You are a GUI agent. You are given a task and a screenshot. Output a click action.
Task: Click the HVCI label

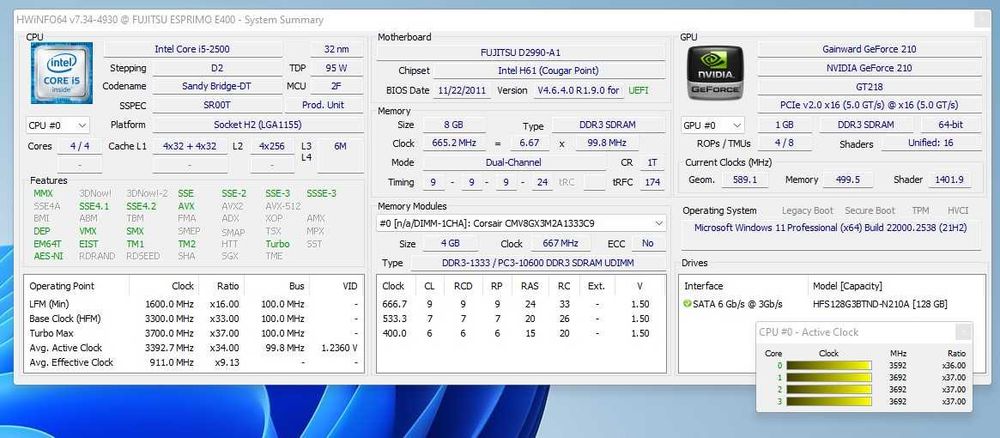(957, 210)
